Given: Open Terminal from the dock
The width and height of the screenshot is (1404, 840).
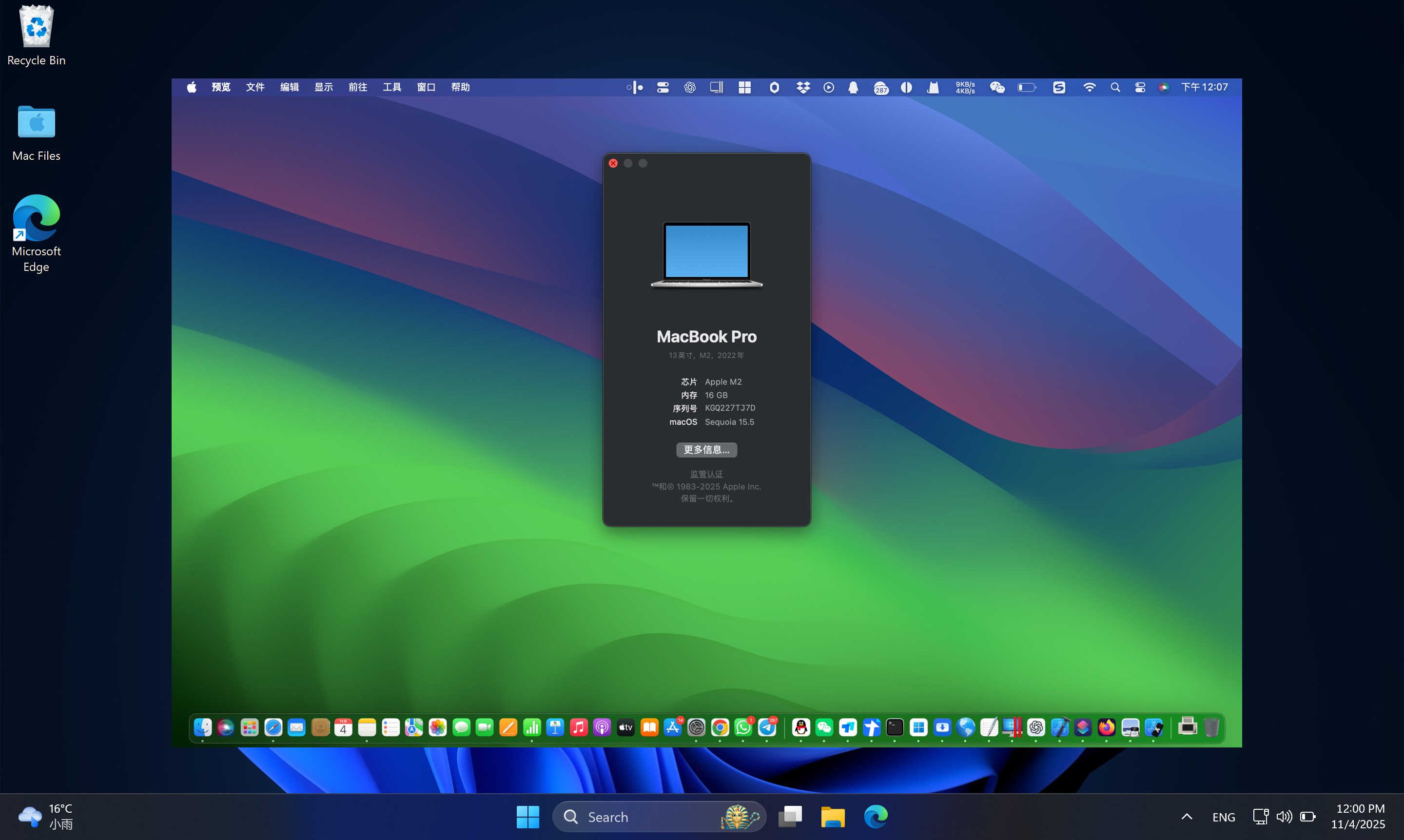Looking at the screenshot, I should [x=895, y=727].
